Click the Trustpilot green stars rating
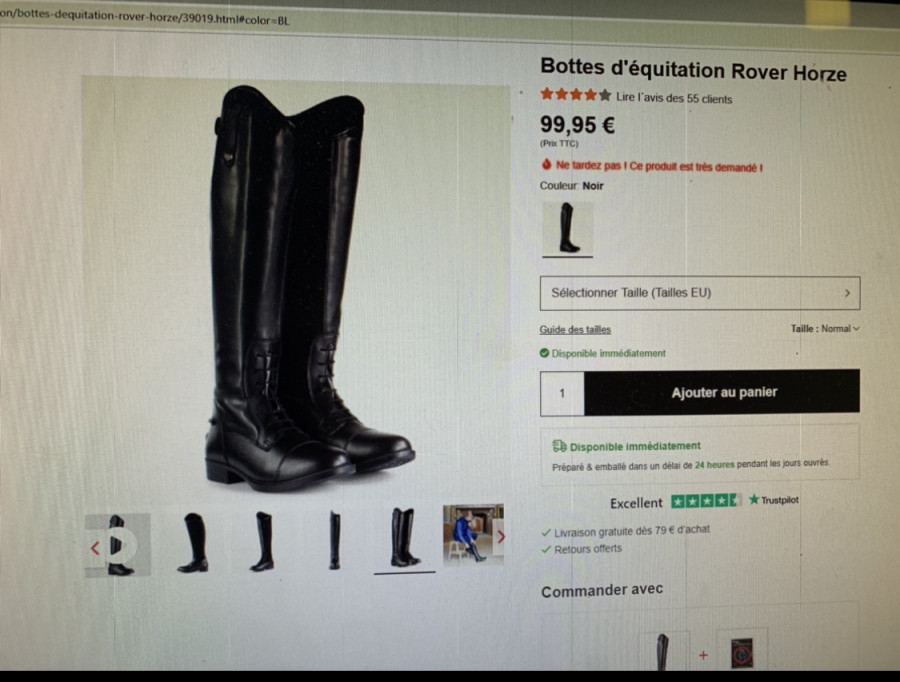The height and width of the screenshot is (682, 900). (705, 501)
